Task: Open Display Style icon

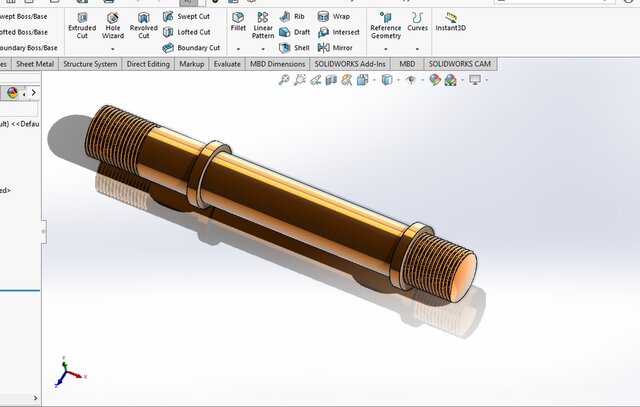Action: 387,80
